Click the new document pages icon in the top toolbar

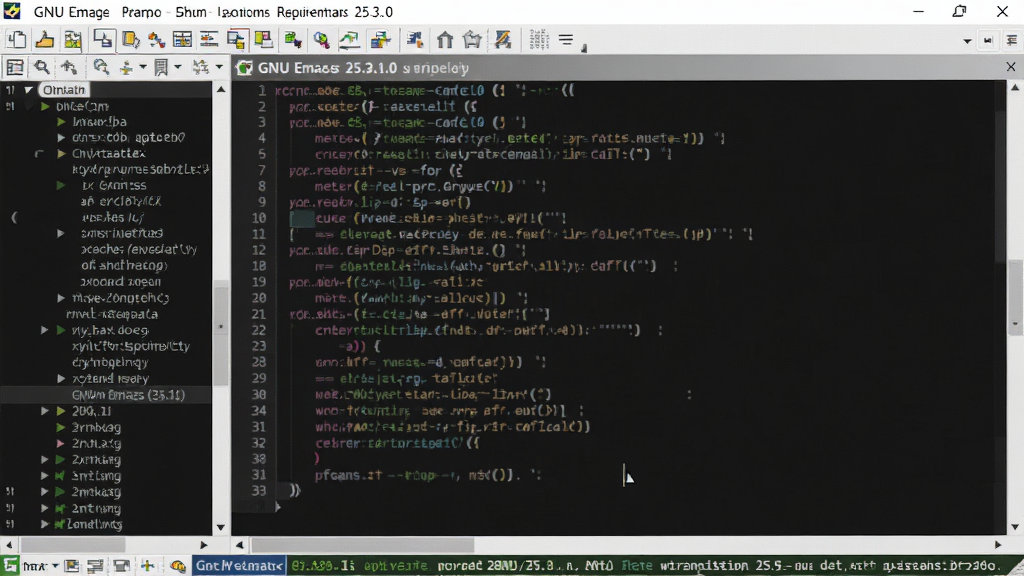click(16, 40)
